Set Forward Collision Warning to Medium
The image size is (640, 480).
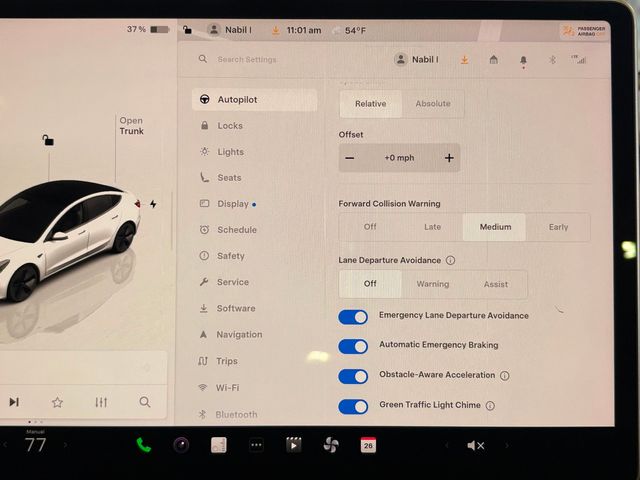tap(495, 227)
